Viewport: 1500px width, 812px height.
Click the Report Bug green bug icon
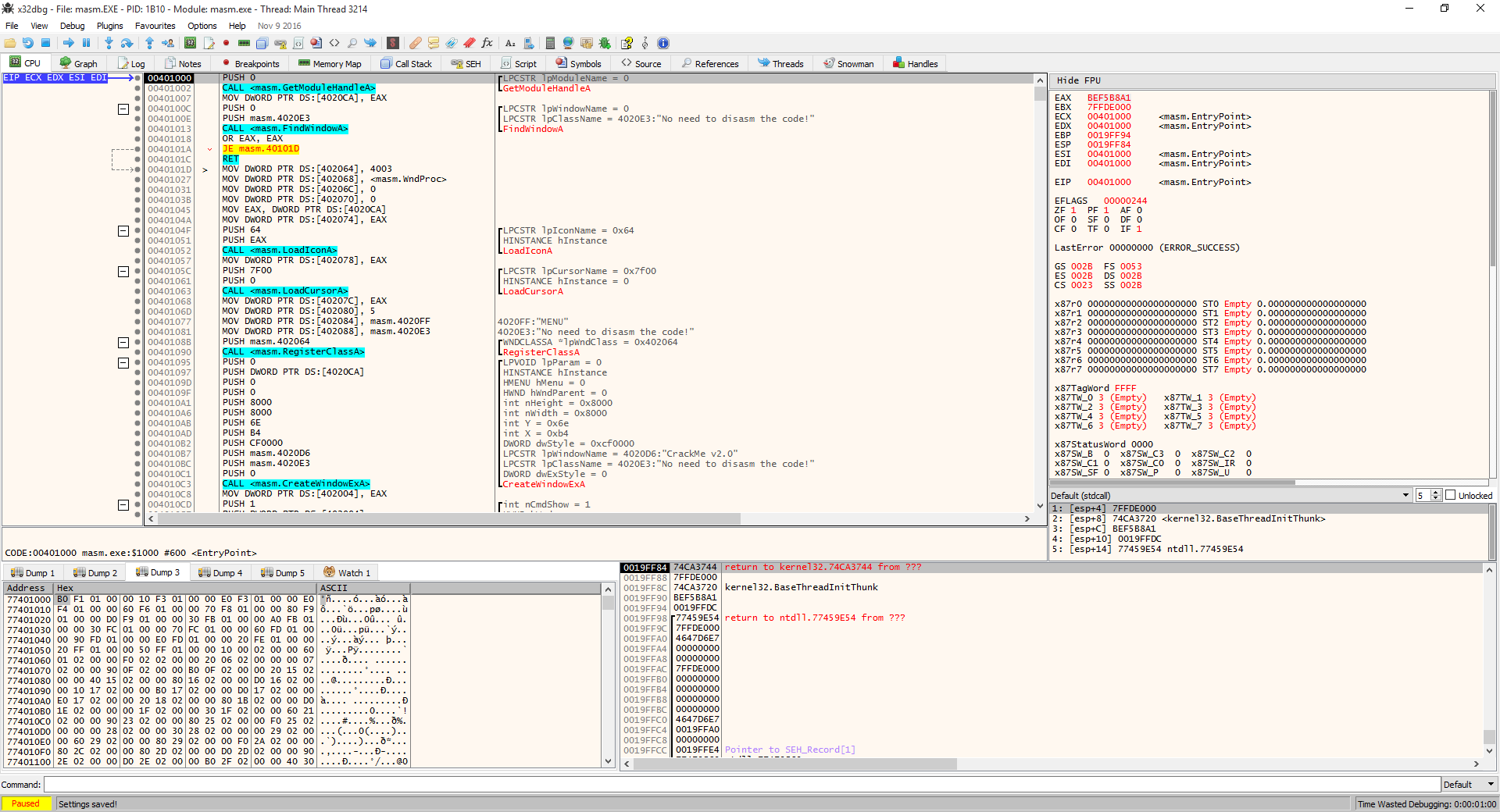point(605,43)
